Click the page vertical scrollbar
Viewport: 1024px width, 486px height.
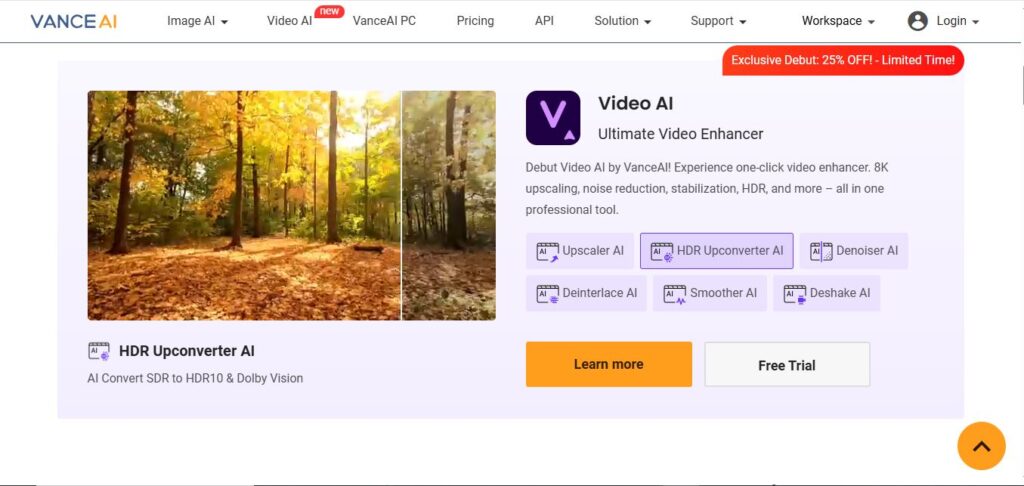pyautogui.click(x=1021, y=85)
